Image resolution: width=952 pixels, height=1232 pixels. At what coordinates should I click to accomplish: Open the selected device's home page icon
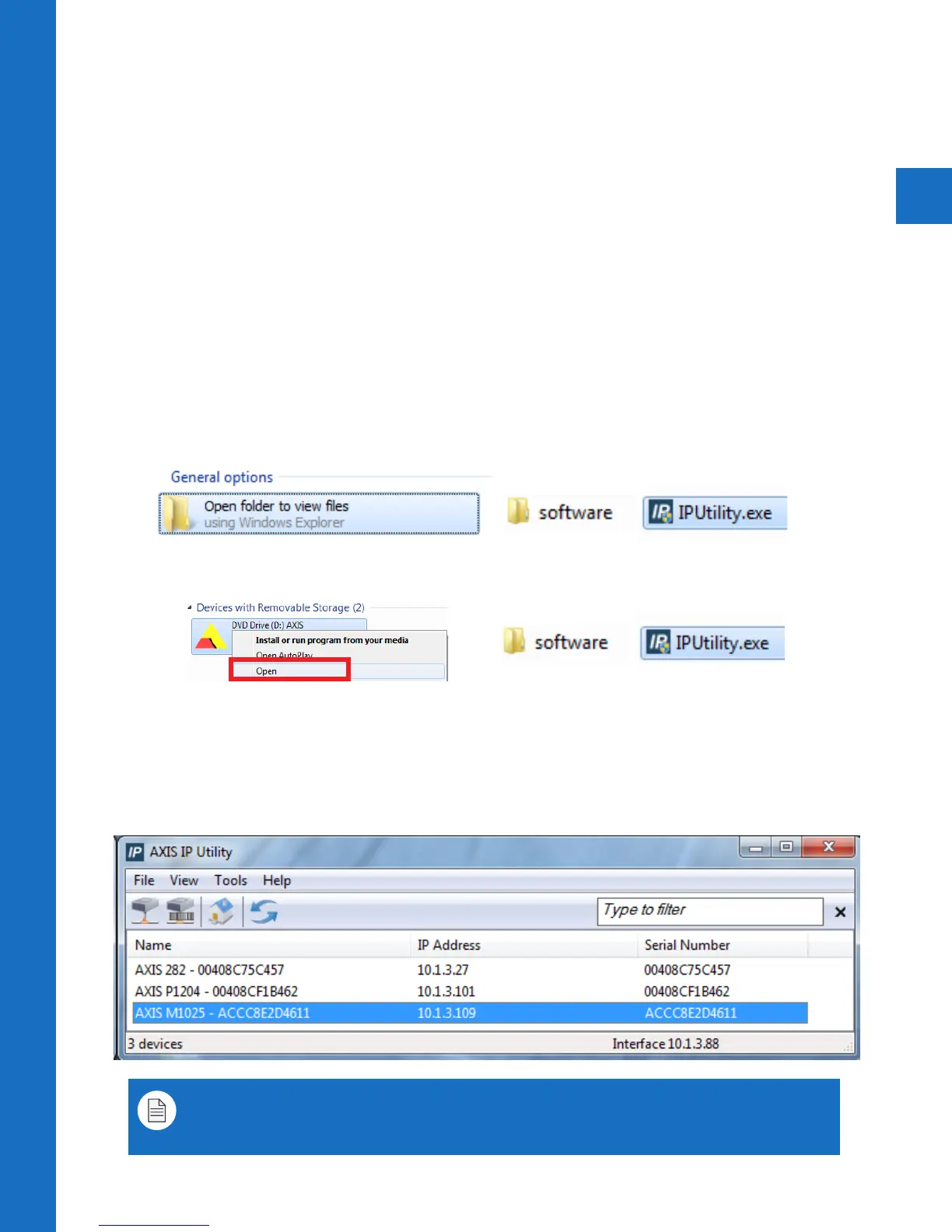(222, 911)
